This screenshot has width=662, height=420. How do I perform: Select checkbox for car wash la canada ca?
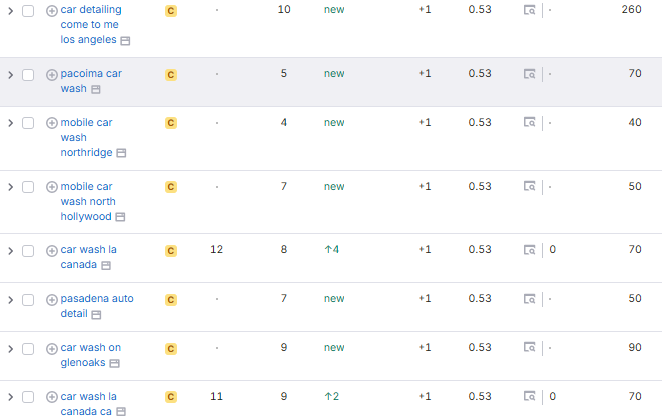tap(28, 397)
